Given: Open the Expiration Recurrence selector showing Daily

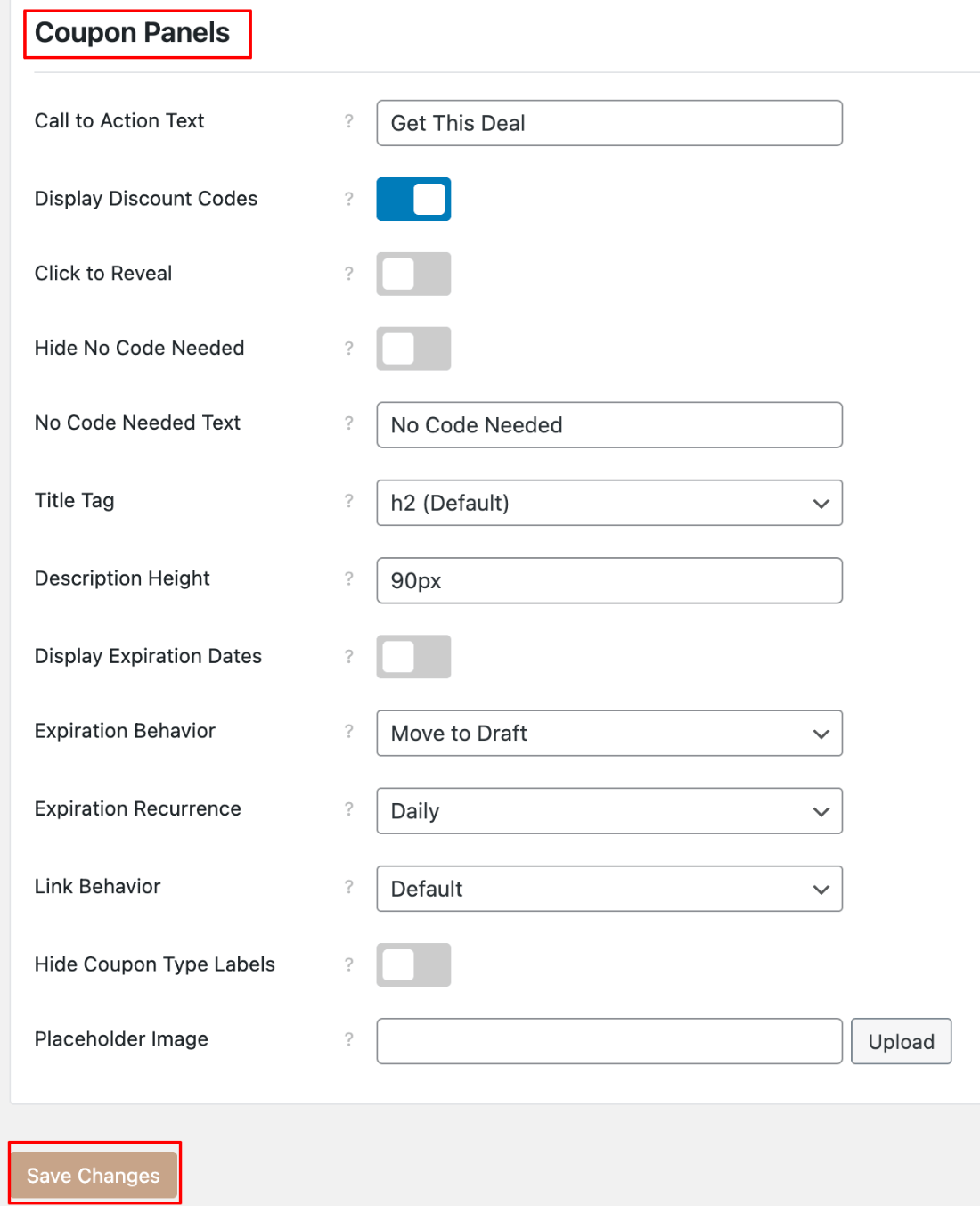Looking at the screenshot, I should coord(608,811).
